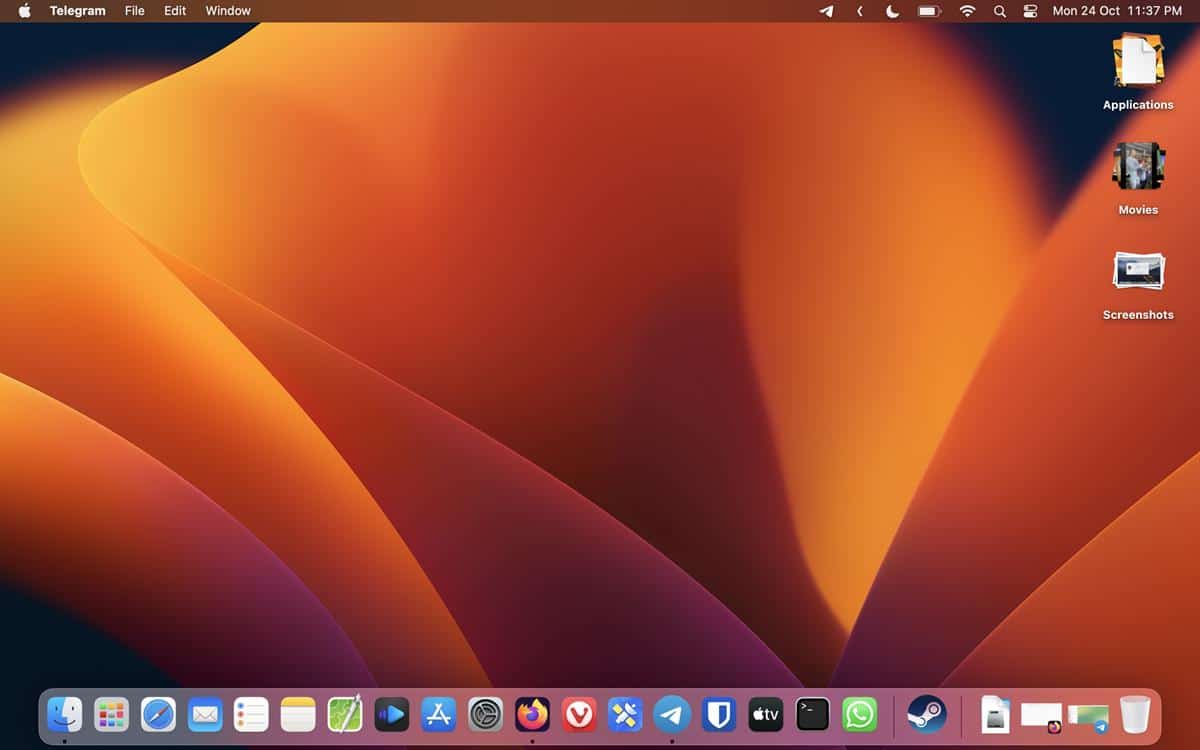
Task: Open the Telegram File menu
Action: pos(134,11)
